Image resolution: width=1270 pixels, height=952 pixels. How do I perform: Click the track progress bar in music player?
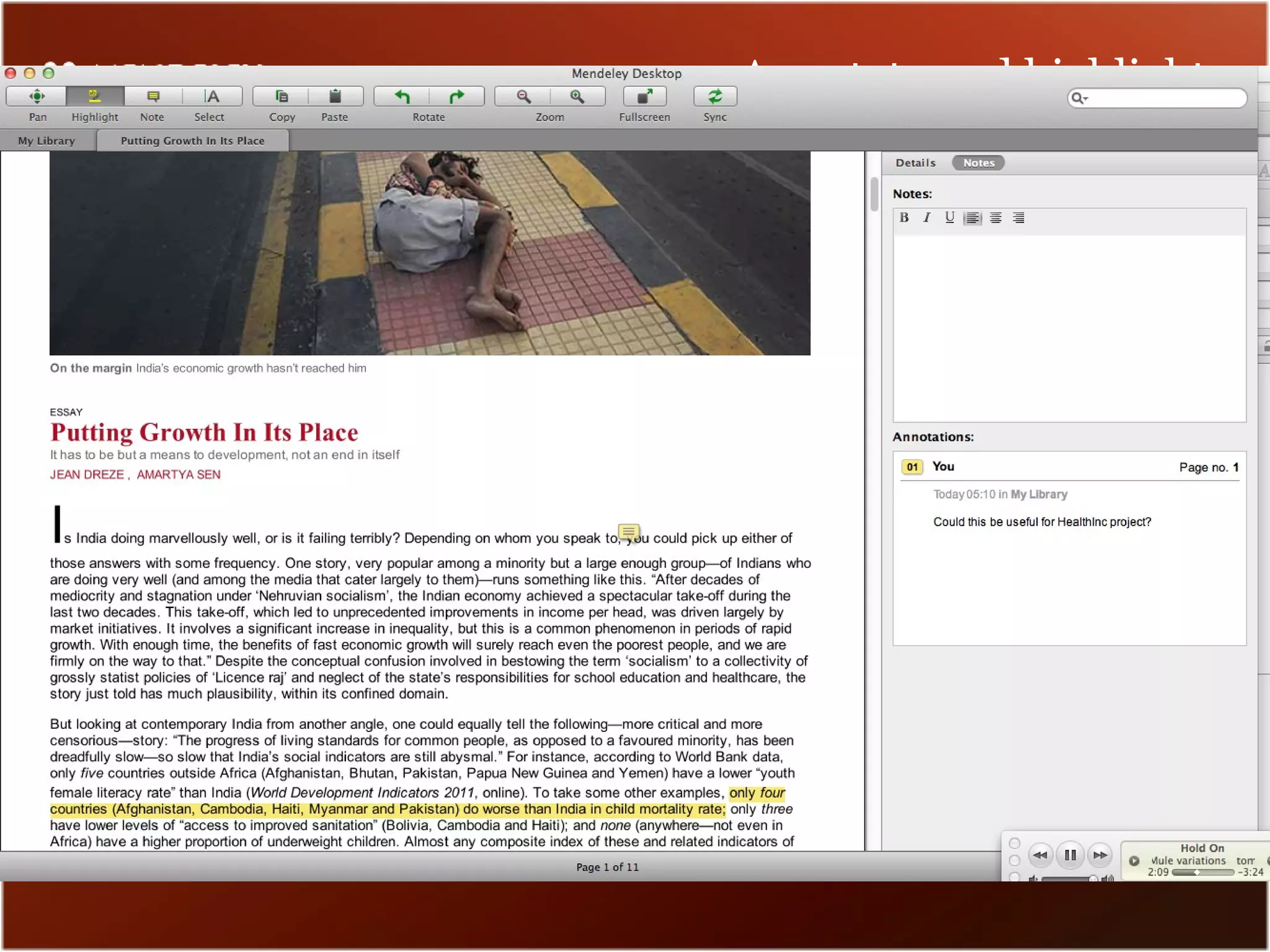coord(1202,872)
